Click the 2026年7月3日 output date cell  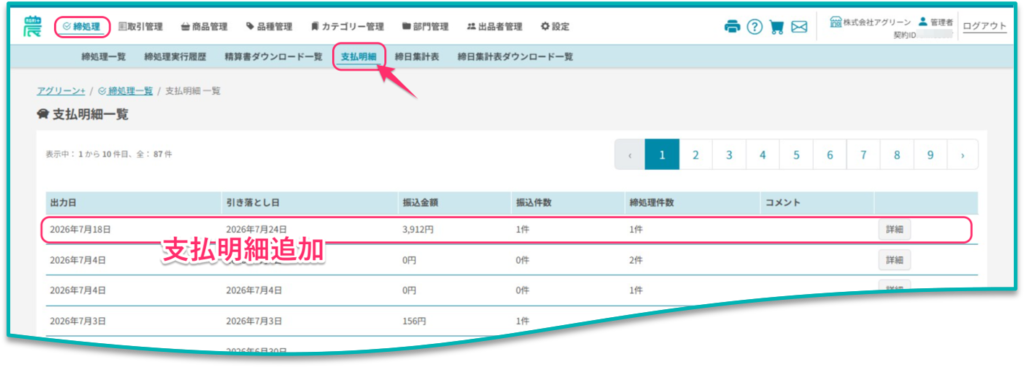coord(78,321)
